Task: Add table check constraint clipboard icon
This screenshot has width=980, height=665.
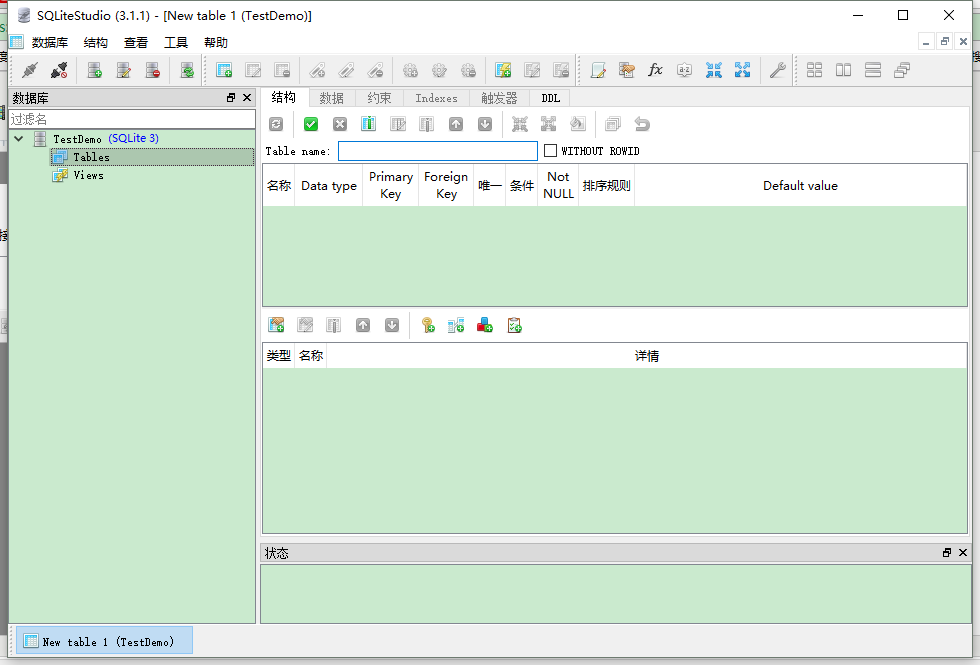Action: click(514, 325)
